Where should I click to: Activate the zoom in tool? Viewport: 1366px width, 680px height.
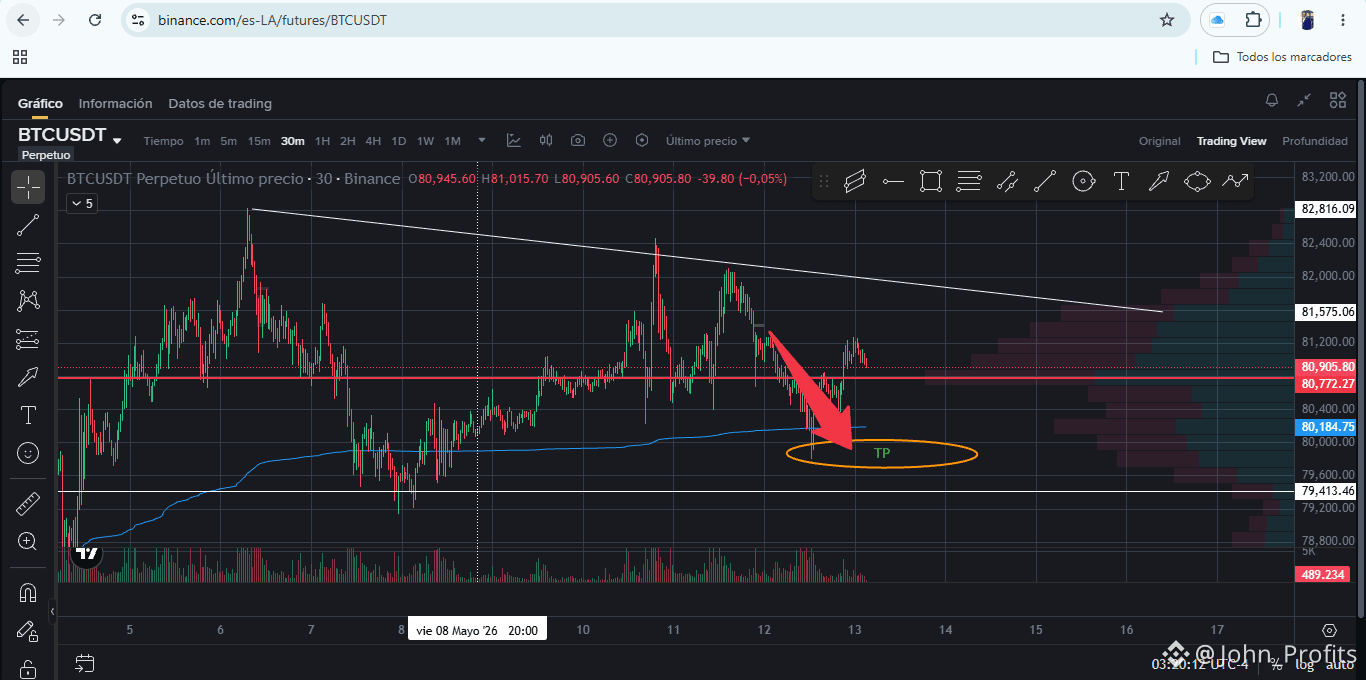[28, 542]
